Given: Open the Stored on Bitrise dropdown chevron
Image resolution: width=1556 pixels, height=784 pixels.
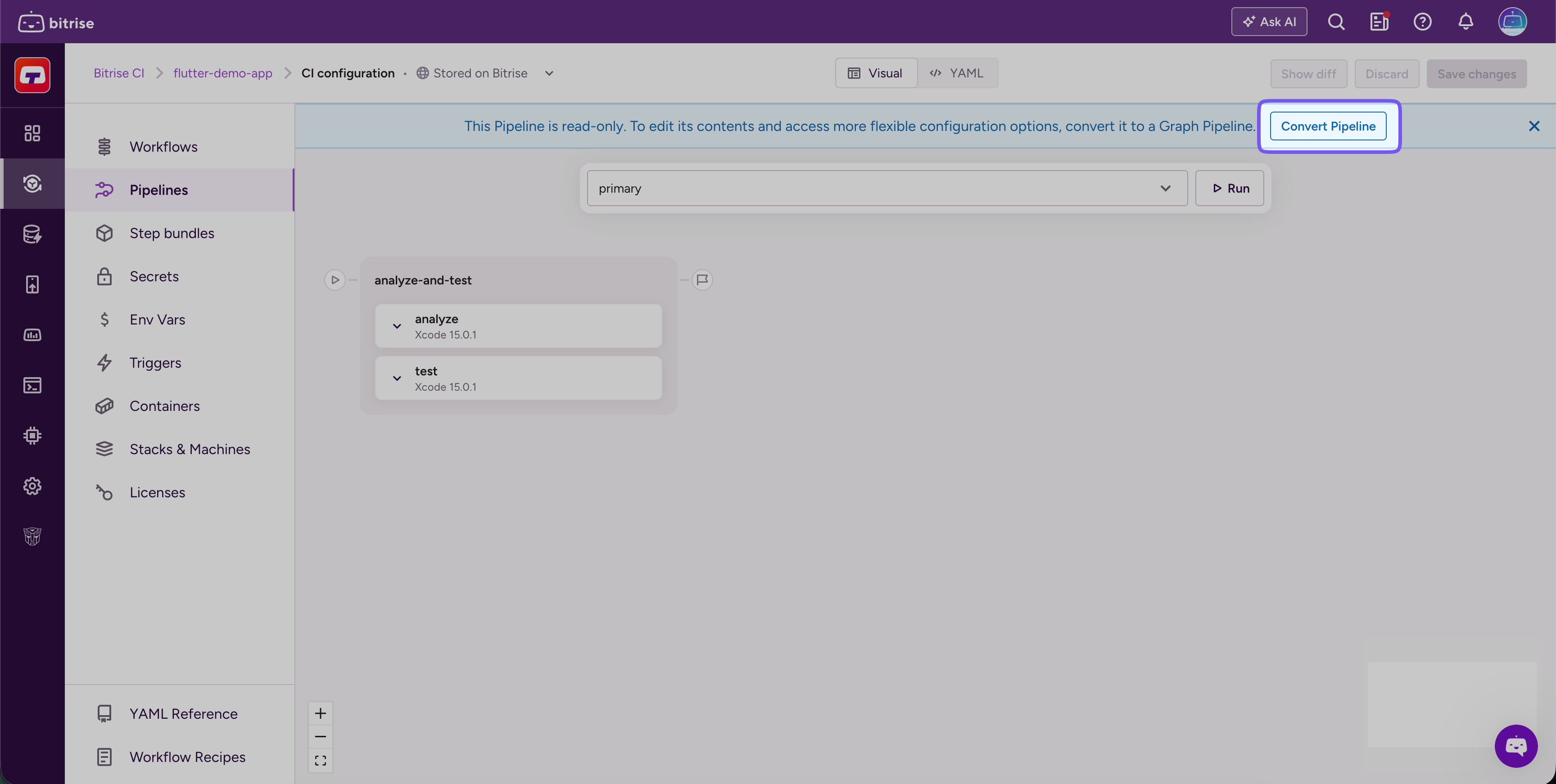Looking at the screenshot, I should (x=549, y=74).
